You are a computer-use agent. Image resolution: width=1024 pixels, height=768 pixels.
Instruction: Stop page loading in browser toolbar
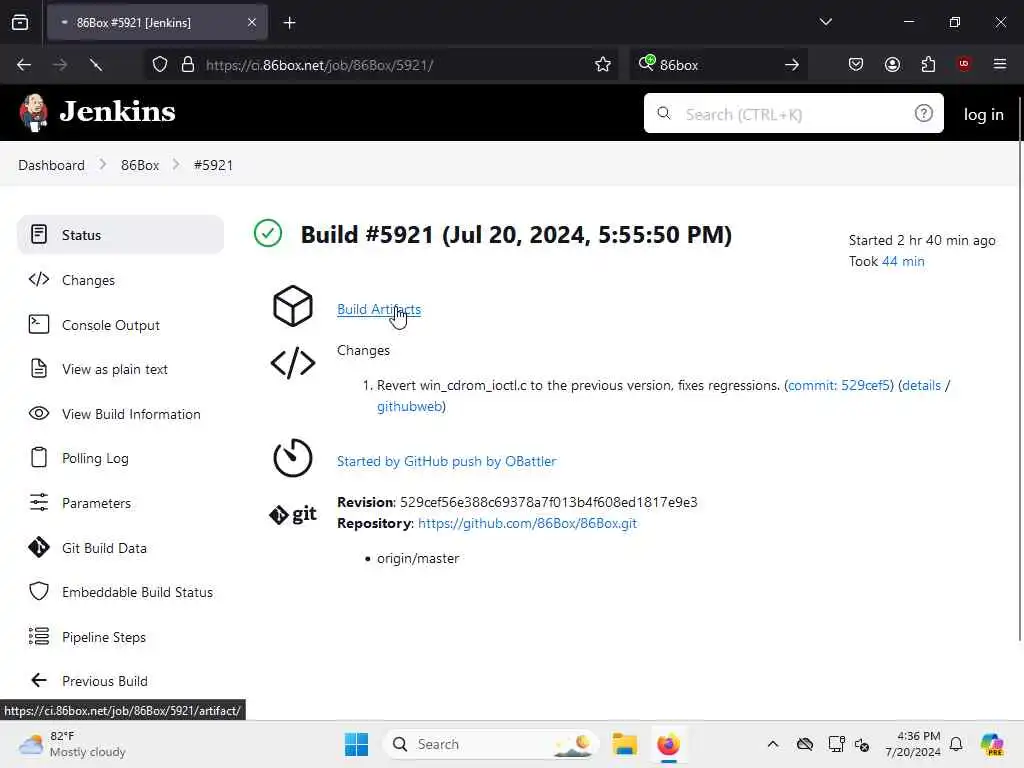pos(96,65)
